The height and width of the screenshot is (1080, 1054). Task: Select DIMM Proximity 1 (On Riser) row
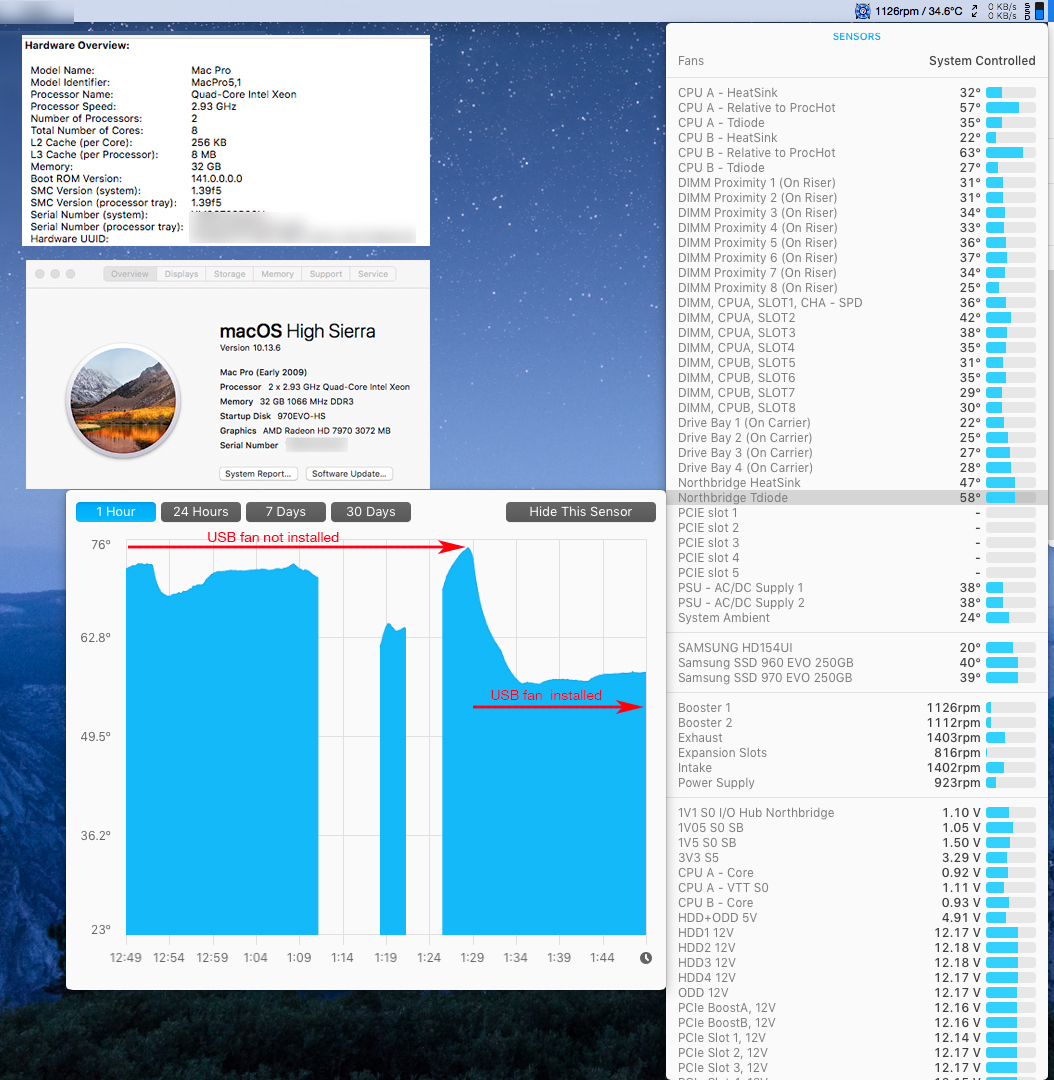click(x=856, y=183)
